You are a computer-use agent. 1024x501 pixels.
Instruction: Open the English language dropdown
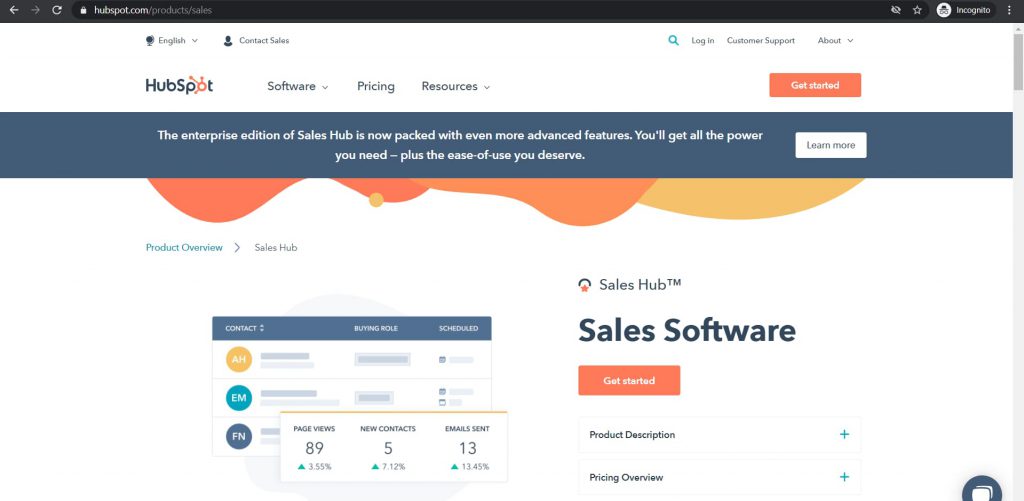coord(172,41)
